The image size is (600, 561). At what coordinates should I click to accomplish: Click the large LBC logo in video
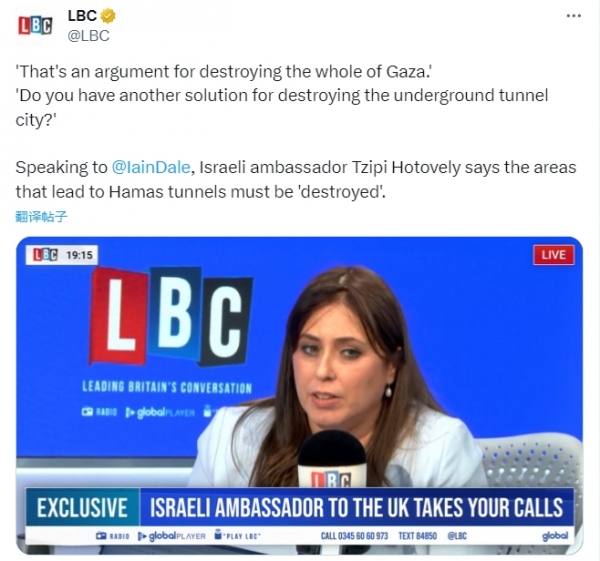coord(171,316)
